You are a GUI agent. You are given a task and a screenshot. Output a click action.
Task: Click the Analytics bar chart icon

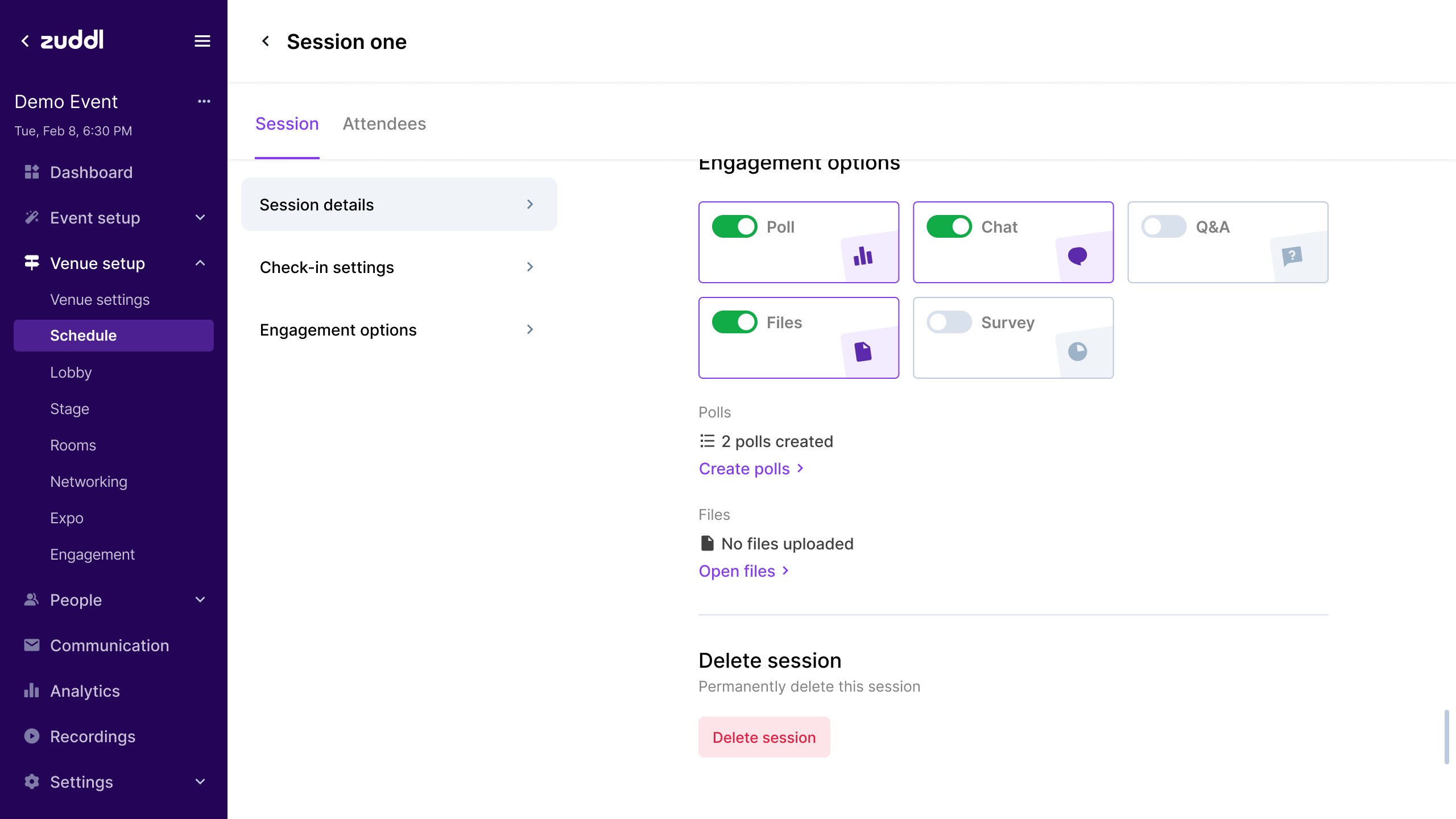tap(32, 690)
